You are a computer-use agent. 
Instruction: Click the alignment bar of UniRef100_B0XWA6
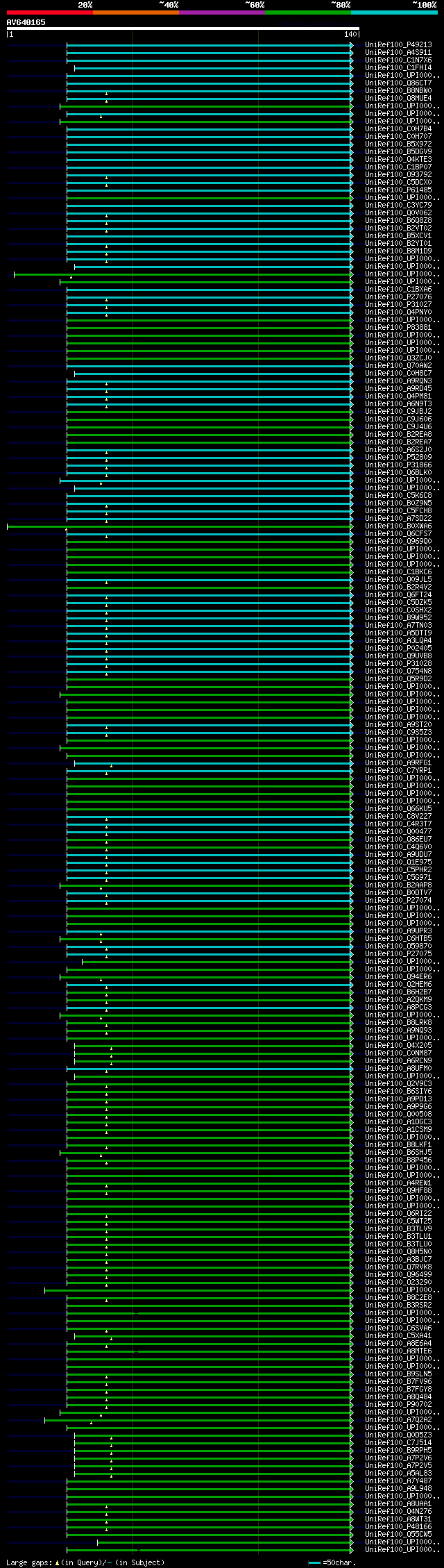click(x=180, y=526)
